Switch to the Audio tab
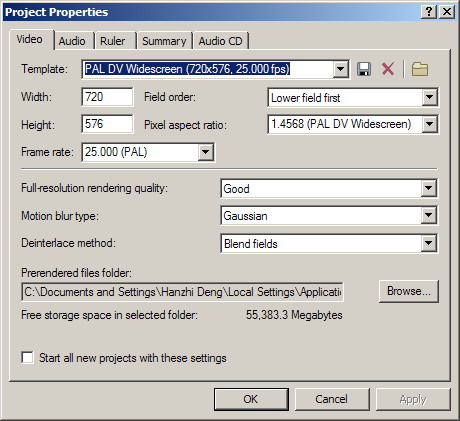Viewport: 460px width, 421px height. tap(72, 41)
